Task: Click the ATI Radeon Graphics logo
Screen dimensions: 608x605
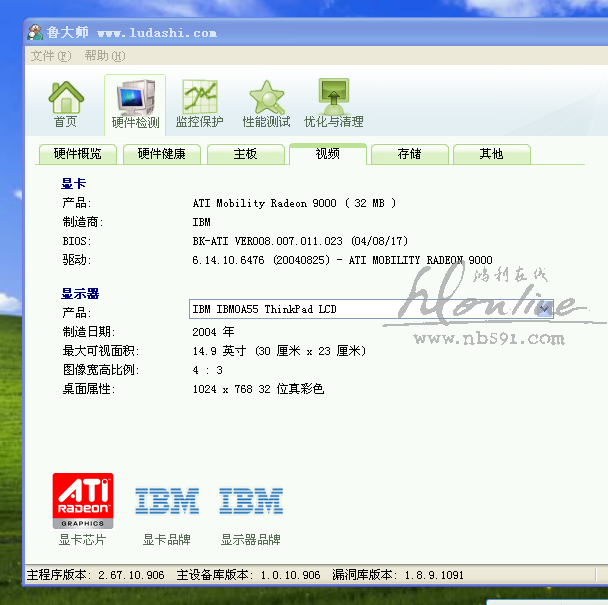Action: point(83,501)
